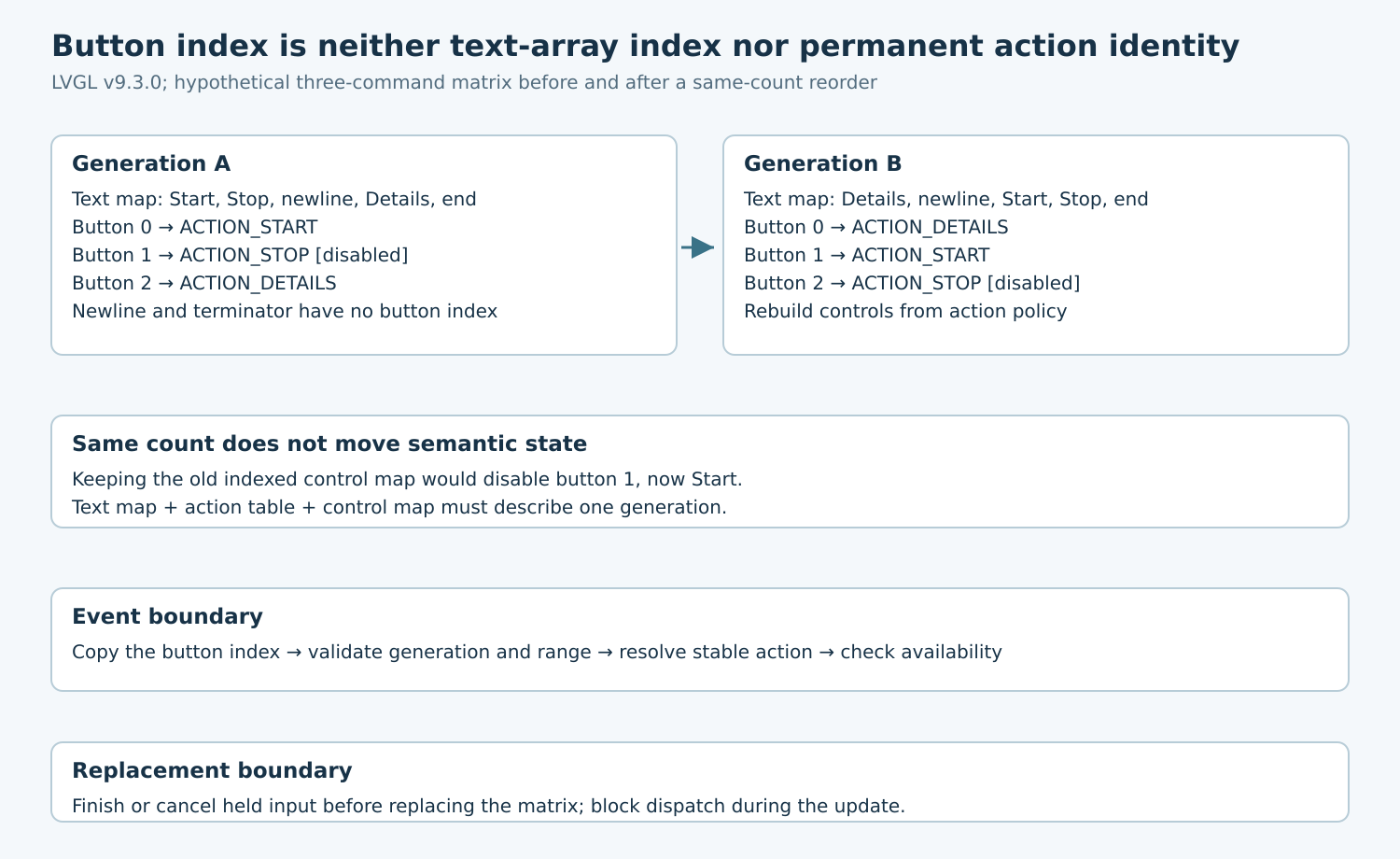This screenshot has width=1400, height=859.
Task: Select the 'Generation A' heading
Action: 151,163
